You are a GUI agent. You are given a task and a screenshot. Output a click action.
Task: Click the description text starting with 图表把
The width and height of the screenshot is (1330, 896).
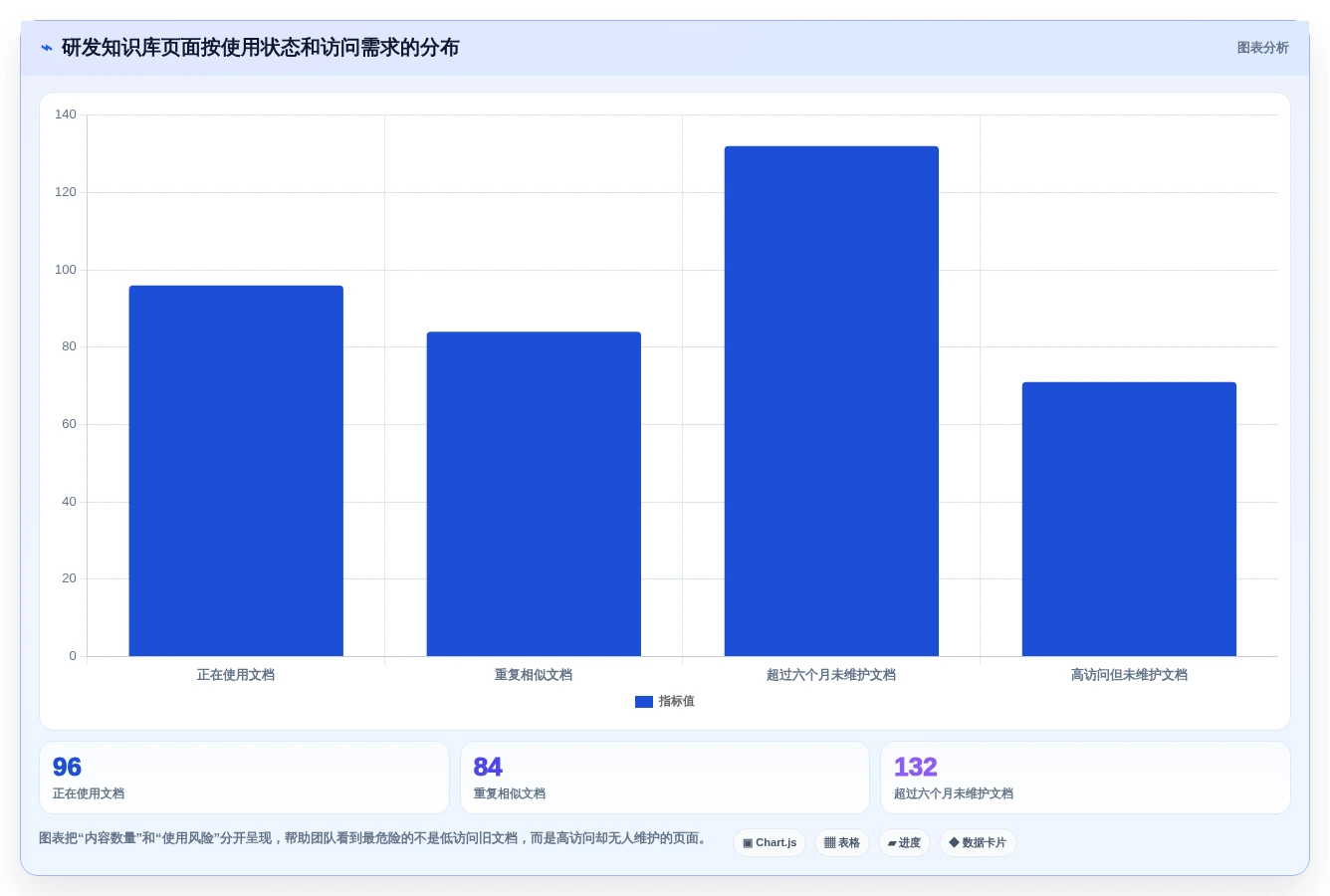tap(374, 838)
